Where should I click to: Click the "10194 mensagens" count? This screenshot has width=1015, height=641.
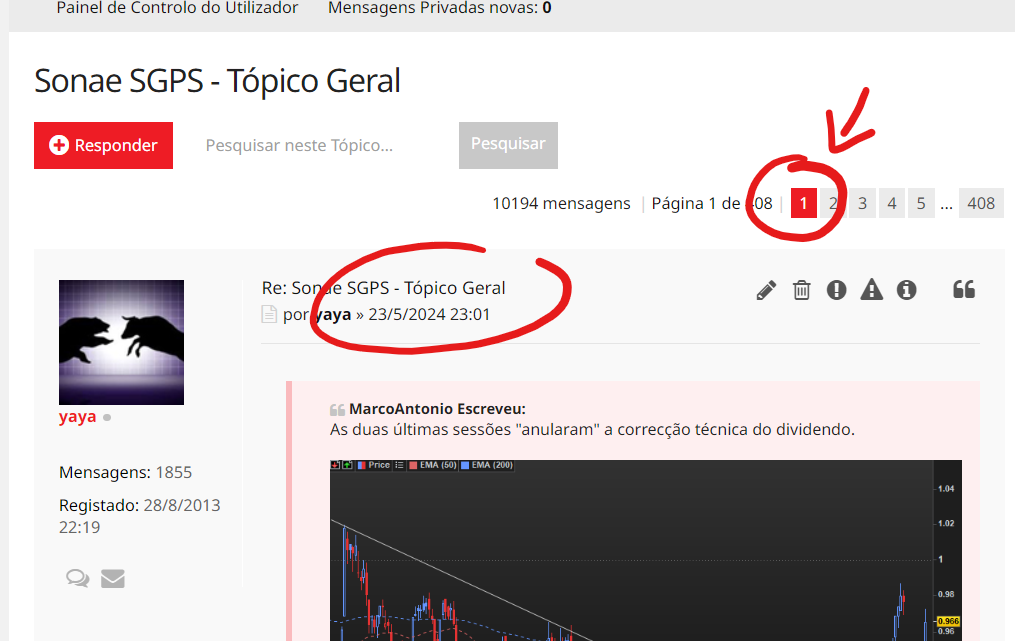coord(561,203)
